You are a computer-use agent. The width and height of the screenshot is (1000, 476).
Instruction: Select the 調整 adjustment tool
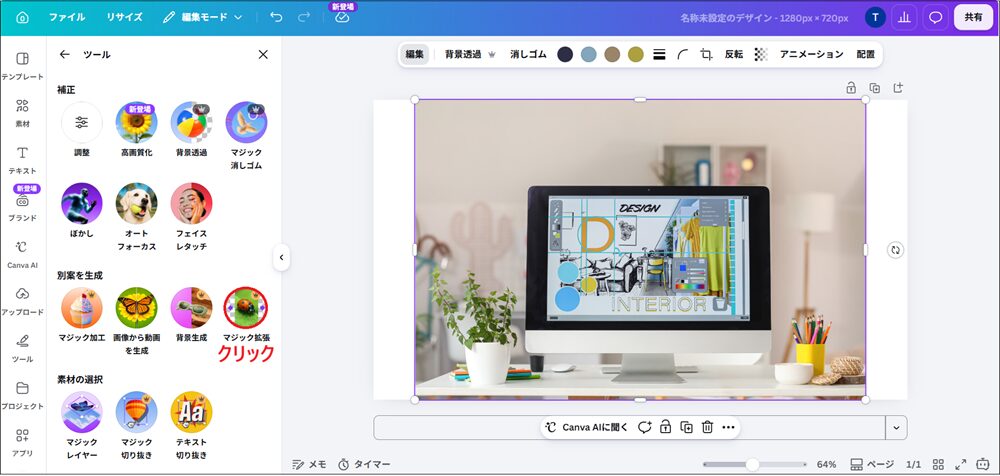click(x=82, y=123)
